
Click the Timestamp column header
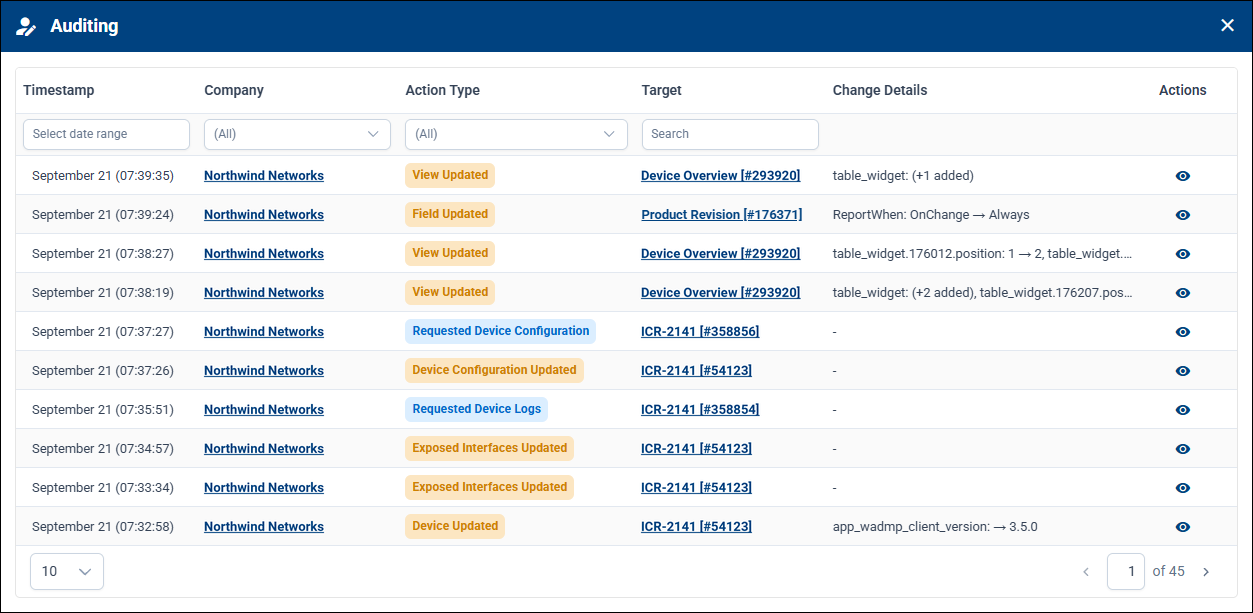coord(59,90)
